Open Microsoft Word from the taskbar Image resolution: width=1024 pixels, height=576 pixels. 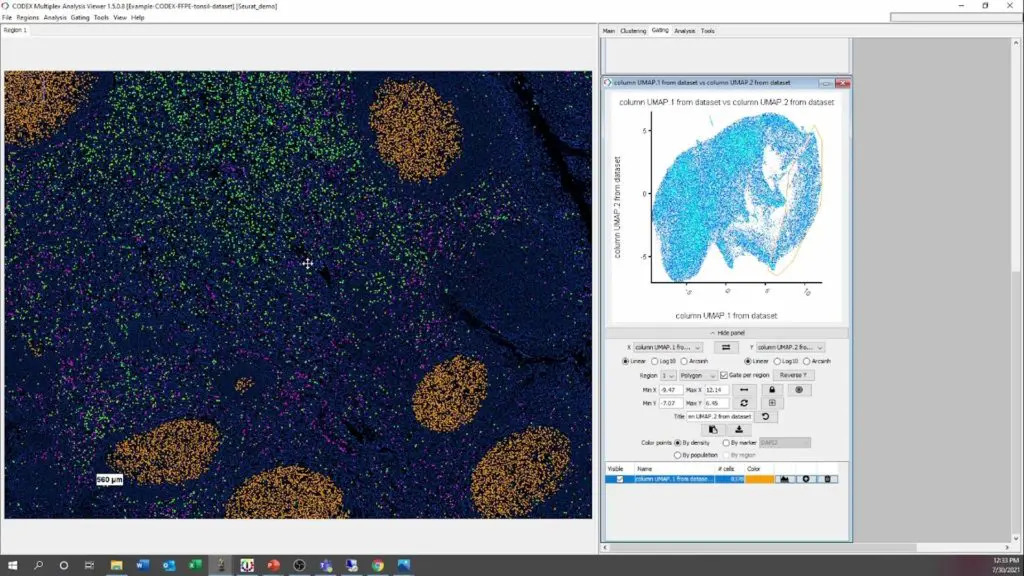[x=142, y=565]
